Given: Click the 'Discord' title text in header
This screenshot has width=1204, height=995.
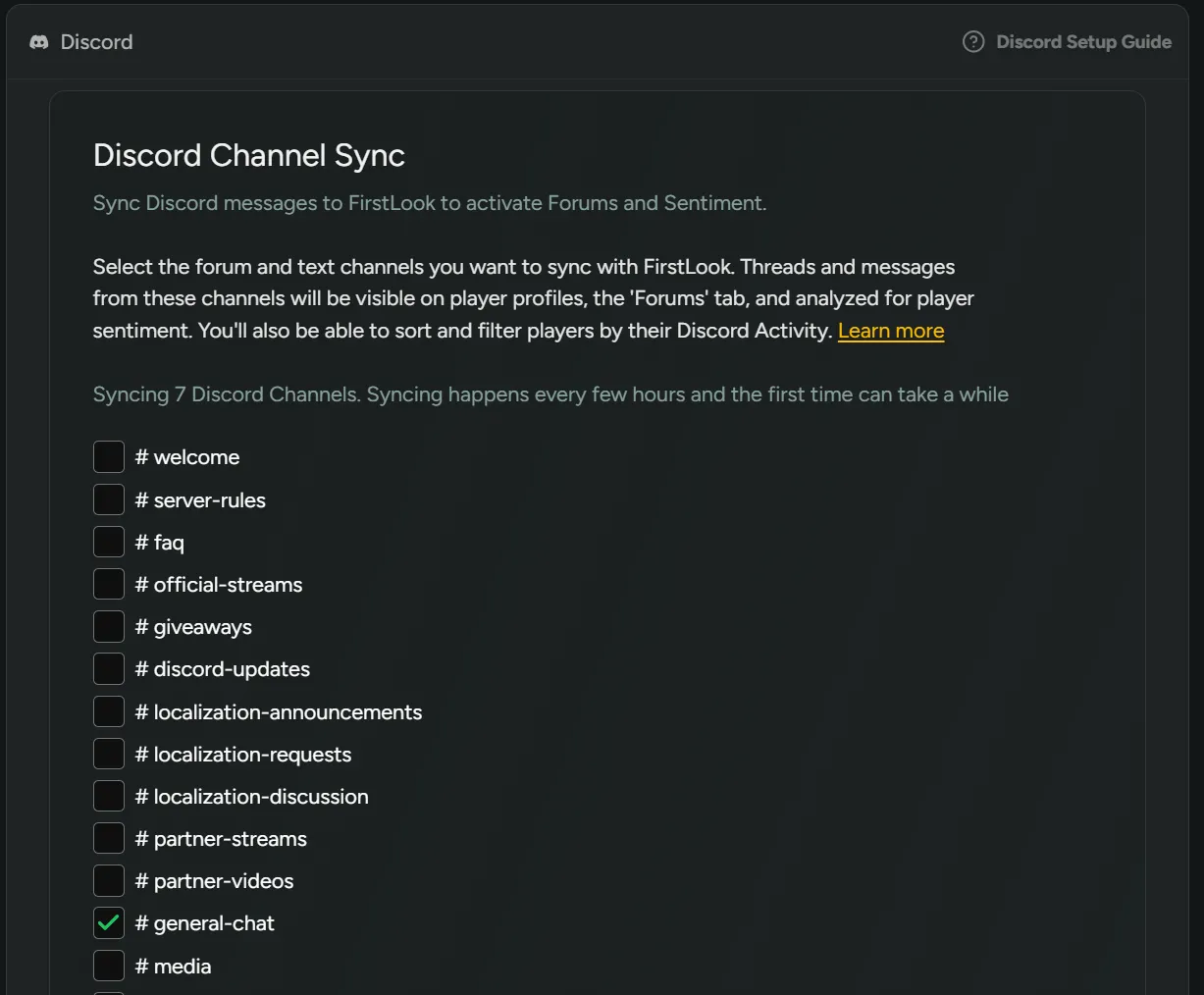Looking at the screenshot, I should [96, 42].
